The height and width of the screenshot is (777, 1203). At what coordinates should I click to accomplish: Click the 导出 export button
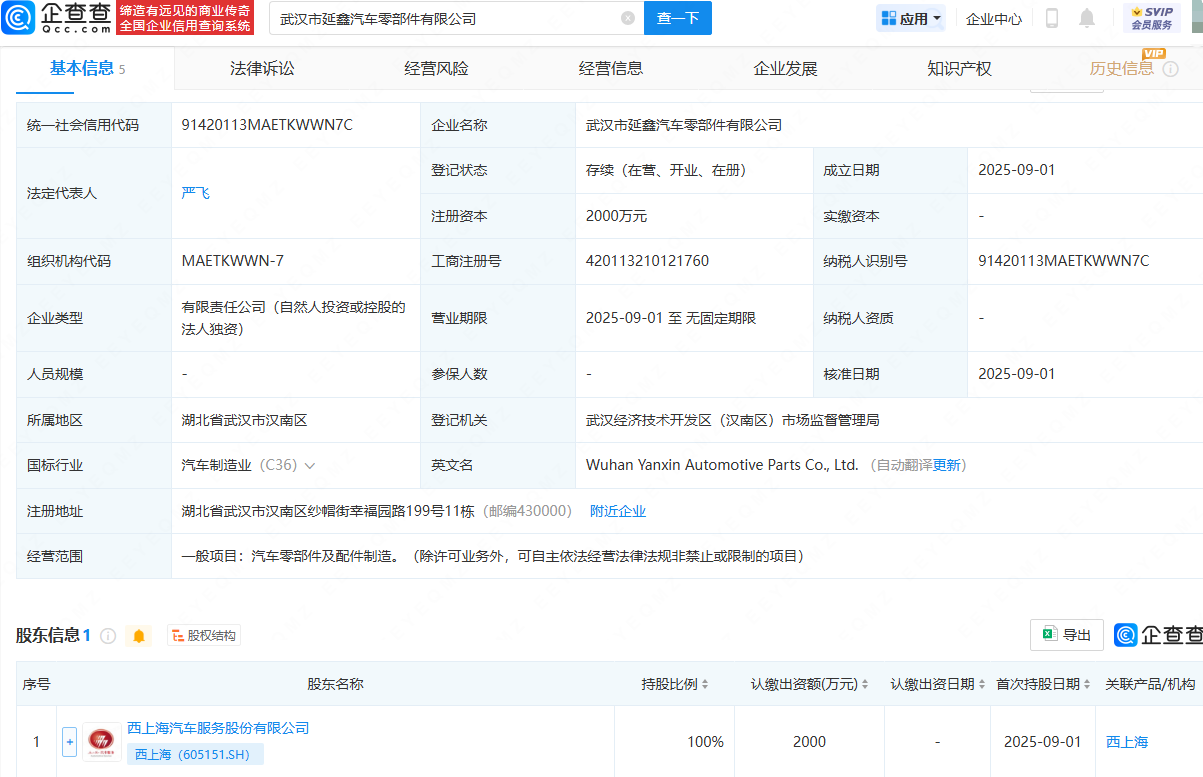click(1067, 635)
